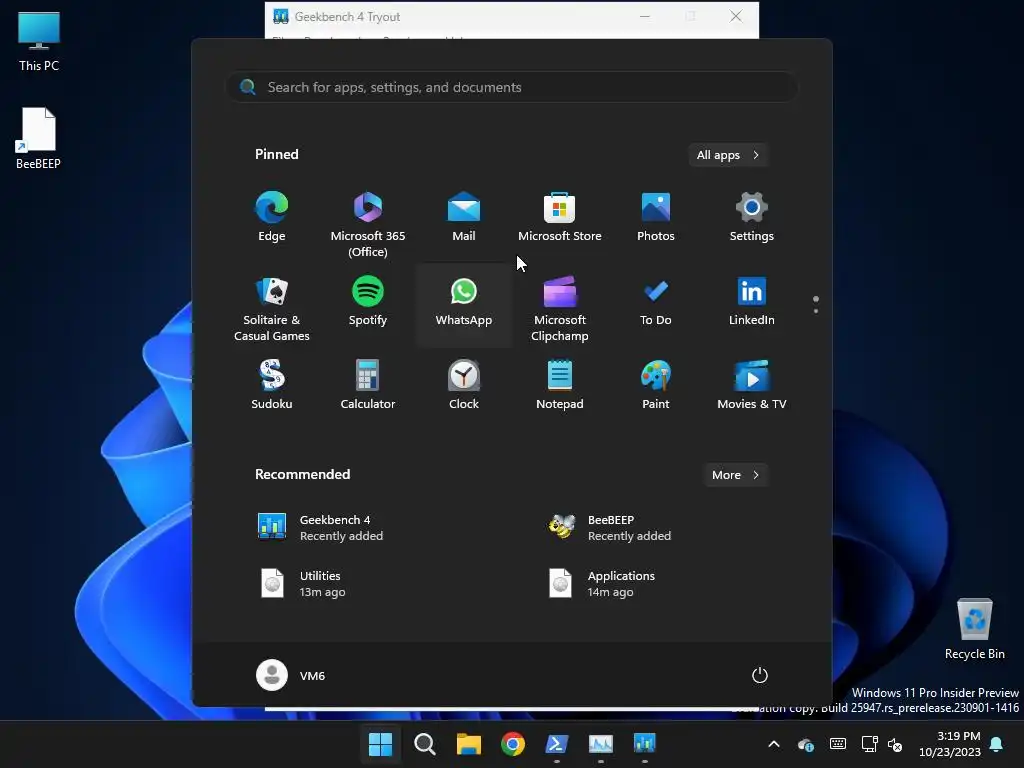Show hidden system tray icons
Viewport: 1024px width, 768px height.
(774, 744)
